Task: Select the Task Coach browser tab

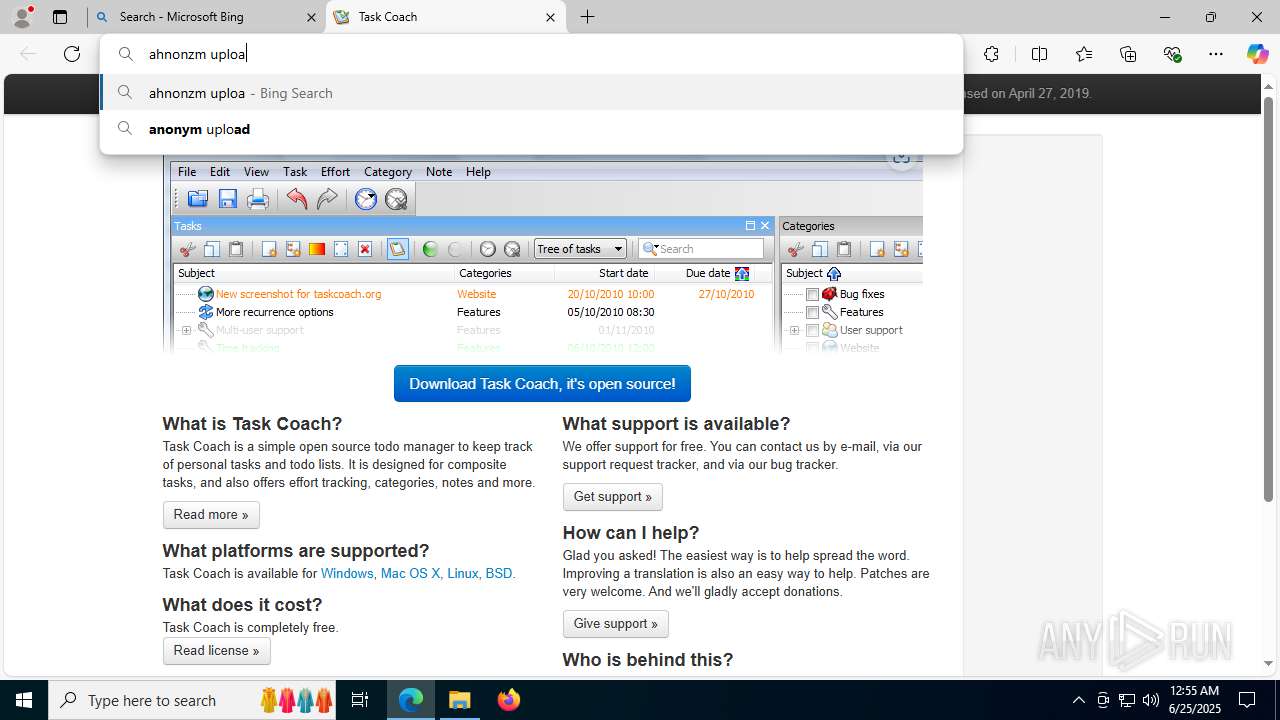Action: point(446,17)
